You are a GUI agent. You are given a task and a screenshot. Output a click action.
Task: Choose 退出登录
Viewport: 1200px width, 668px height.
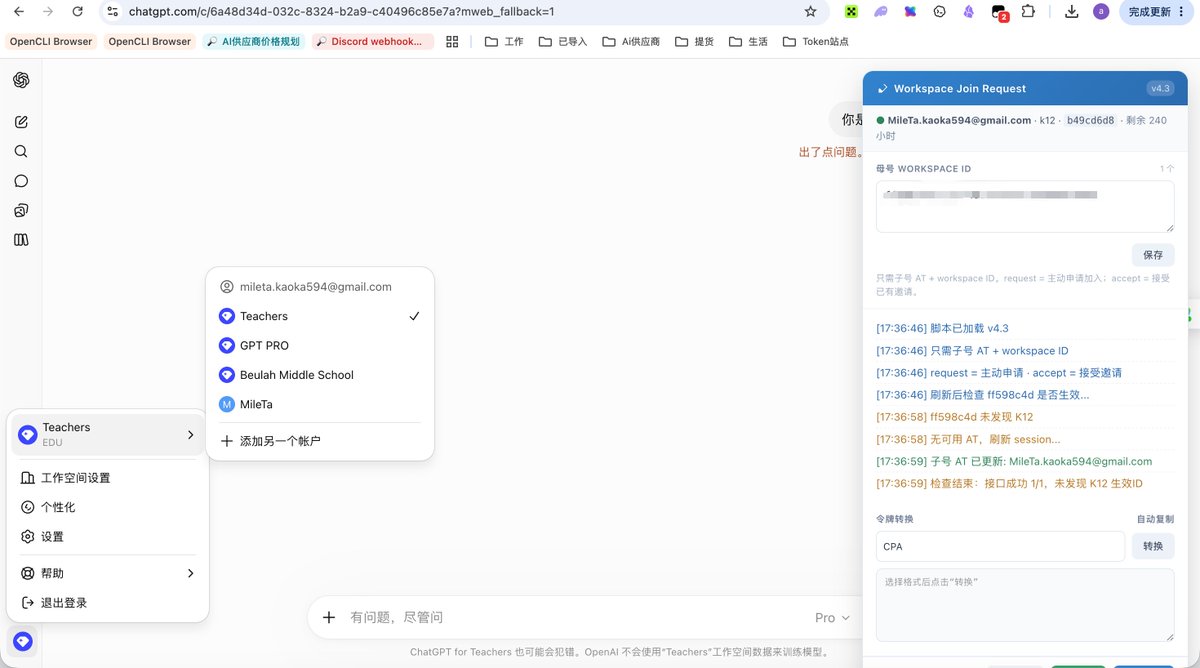[x=107, y=603]
